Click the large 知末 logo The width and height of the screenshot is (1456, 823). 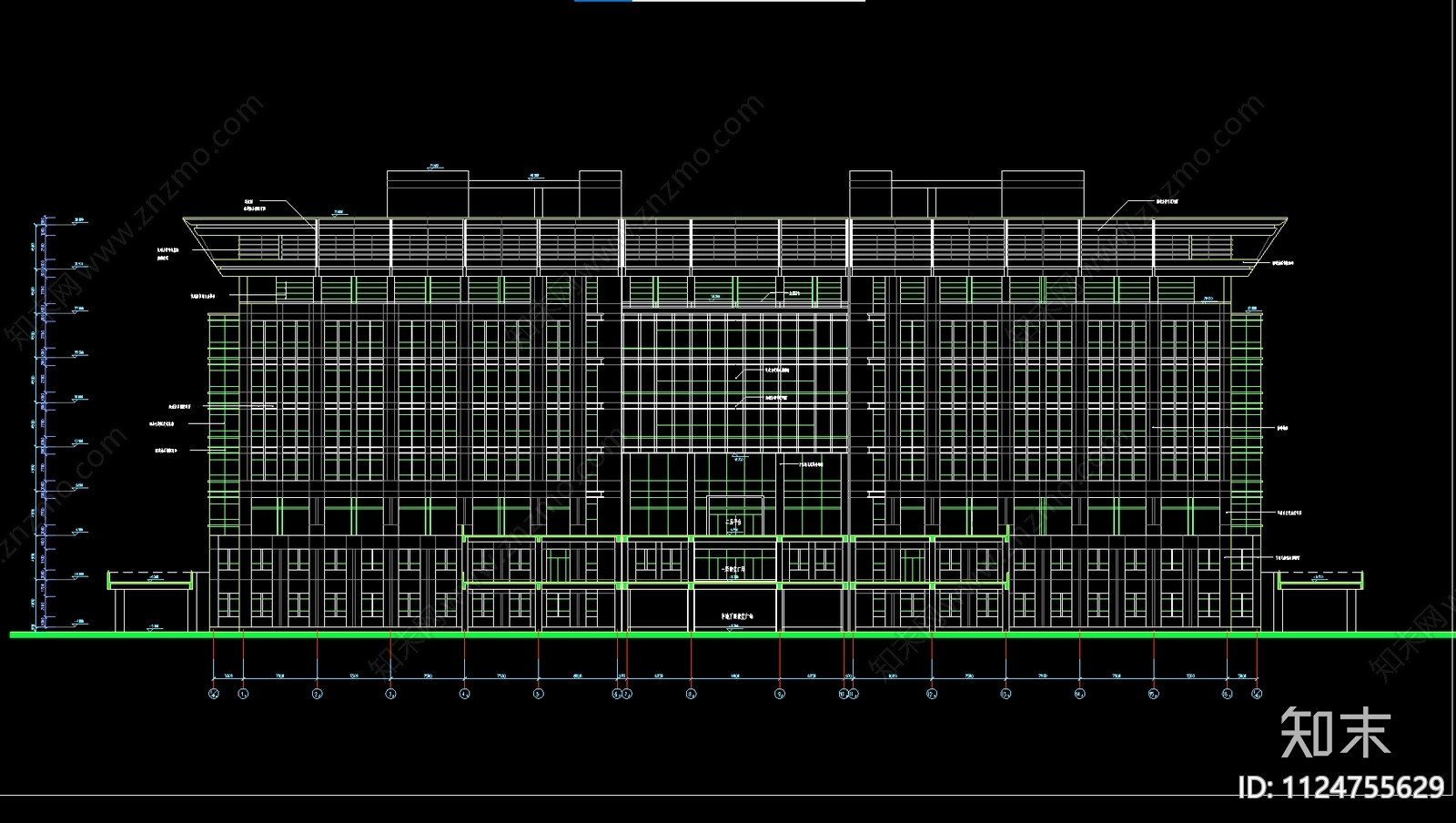(x=1336, y=732)
